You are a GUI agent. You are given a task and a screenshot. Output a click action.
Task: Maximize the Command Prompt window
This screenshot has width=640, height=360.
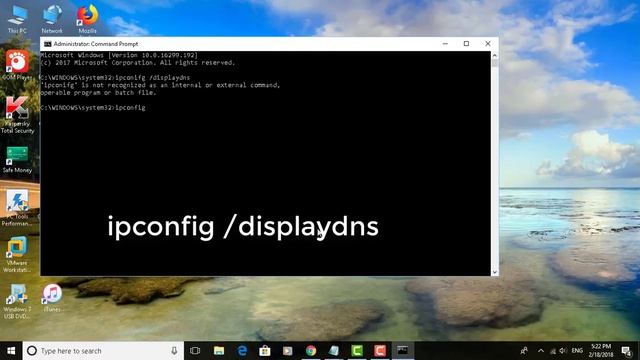pos(467,44)
